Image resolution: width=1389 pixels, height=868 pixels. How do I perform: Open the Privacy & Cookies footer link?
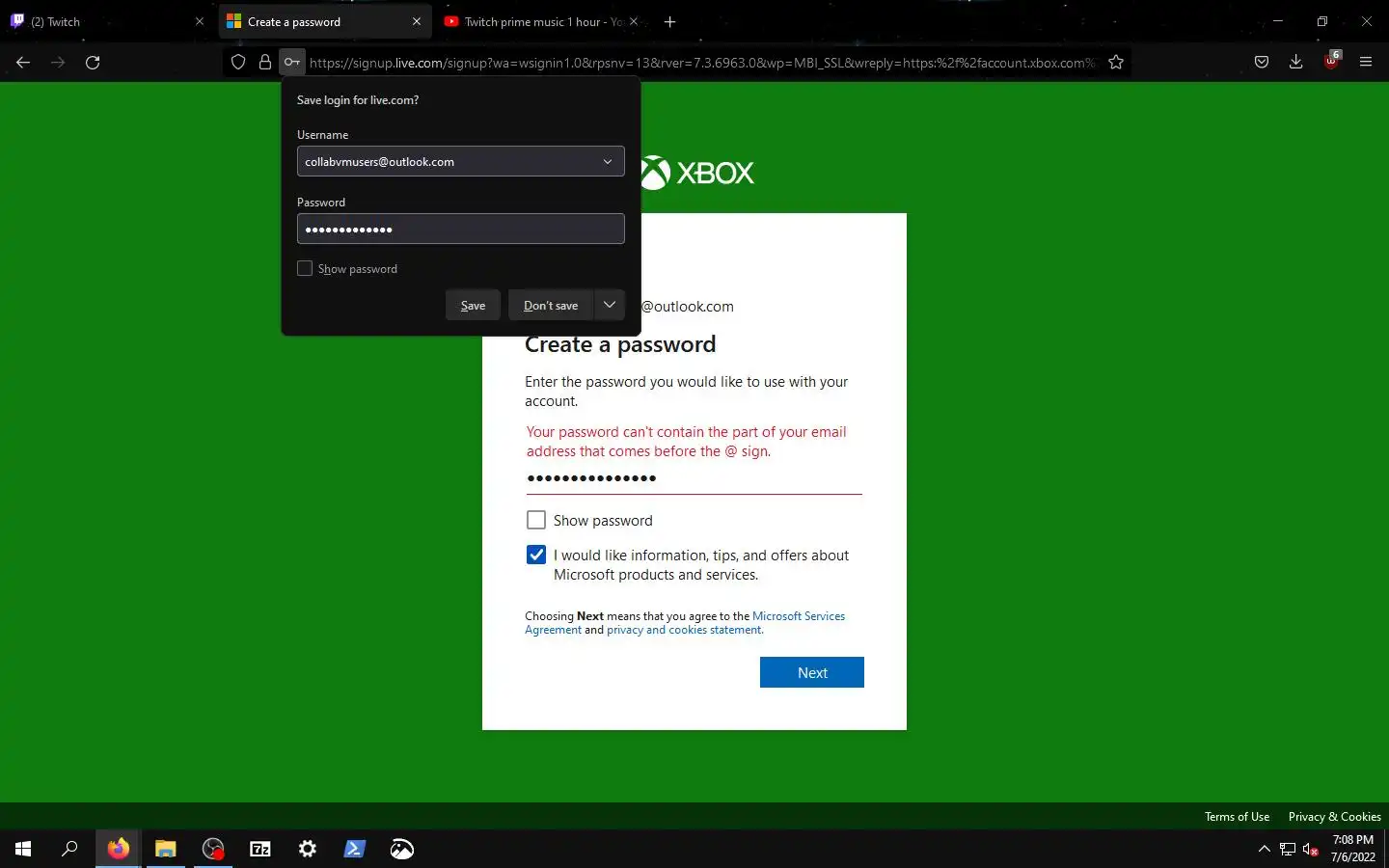[1334, 817]
